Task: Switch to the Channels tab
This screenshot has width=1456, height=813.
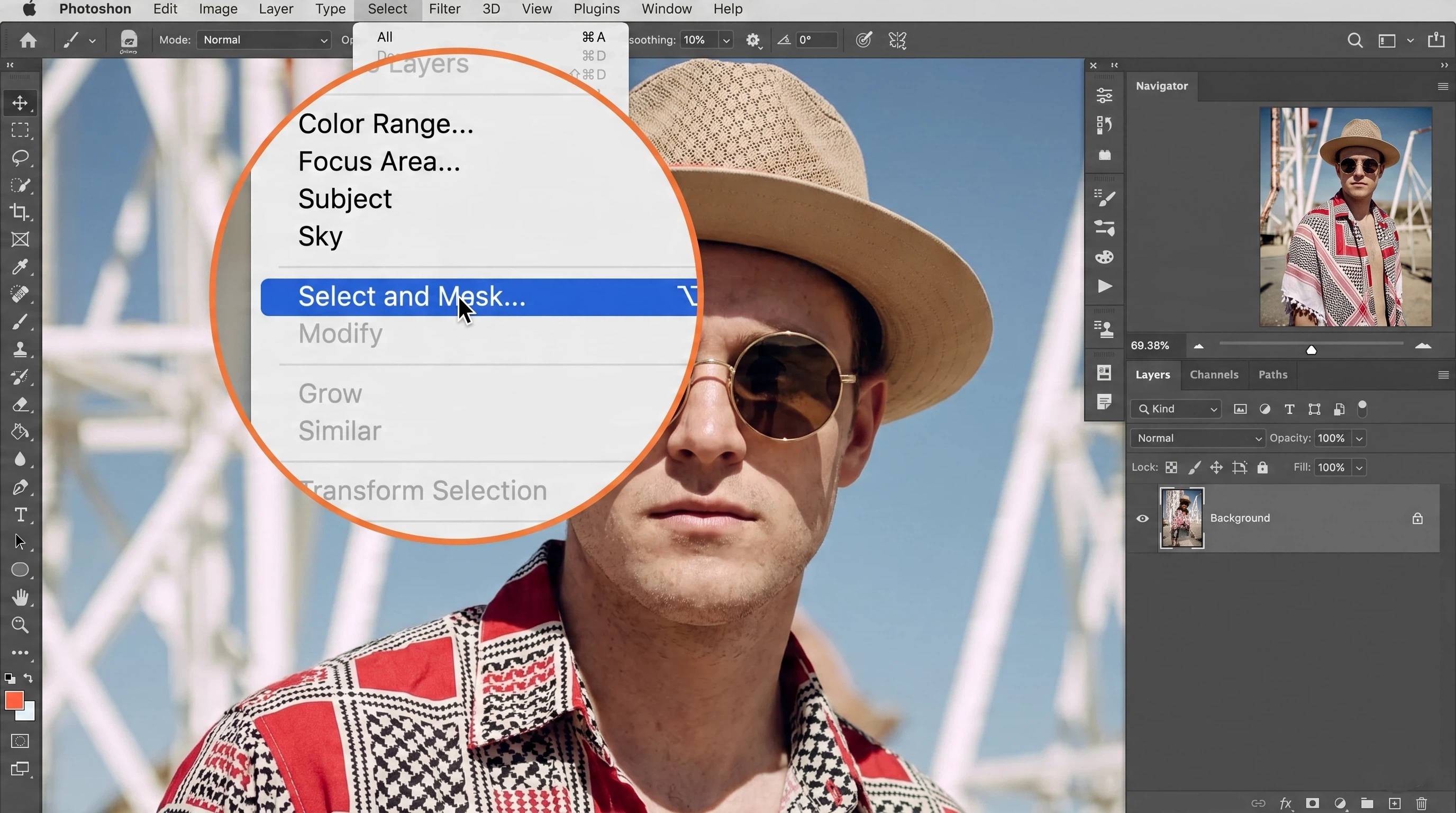Action: click(x=1214, y=374)
